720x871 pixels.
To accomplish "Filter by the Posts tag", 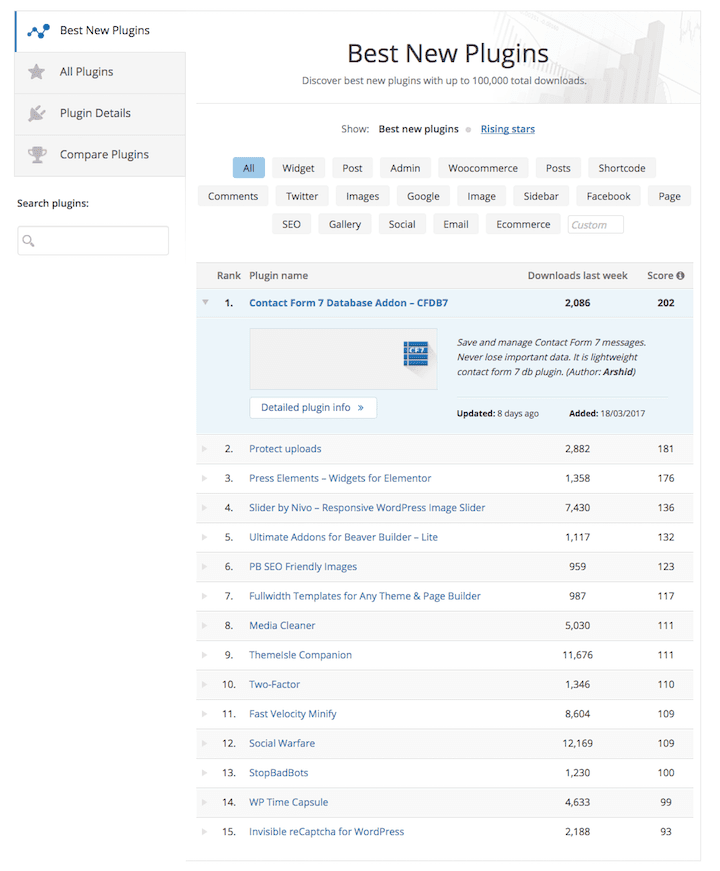I will (x=558, y=168).
